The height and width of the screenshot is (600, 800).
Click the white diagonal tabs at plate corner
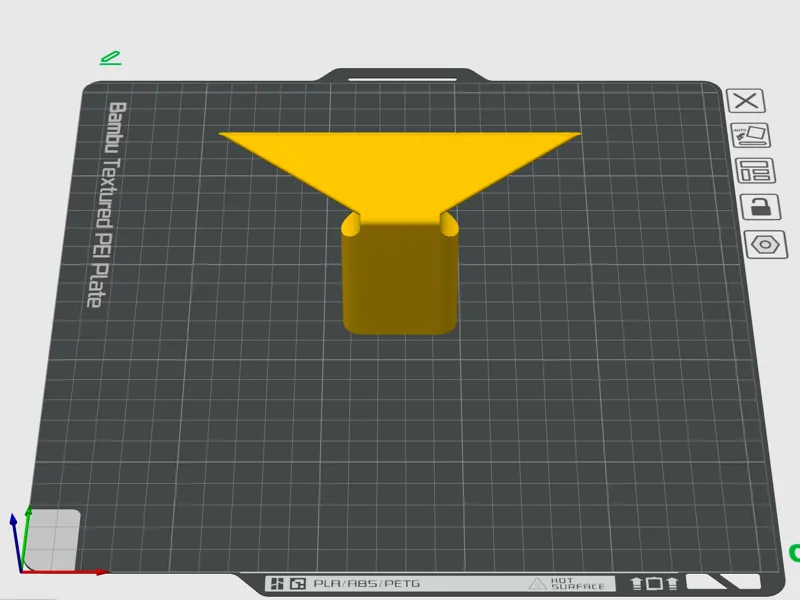(722, 582)
